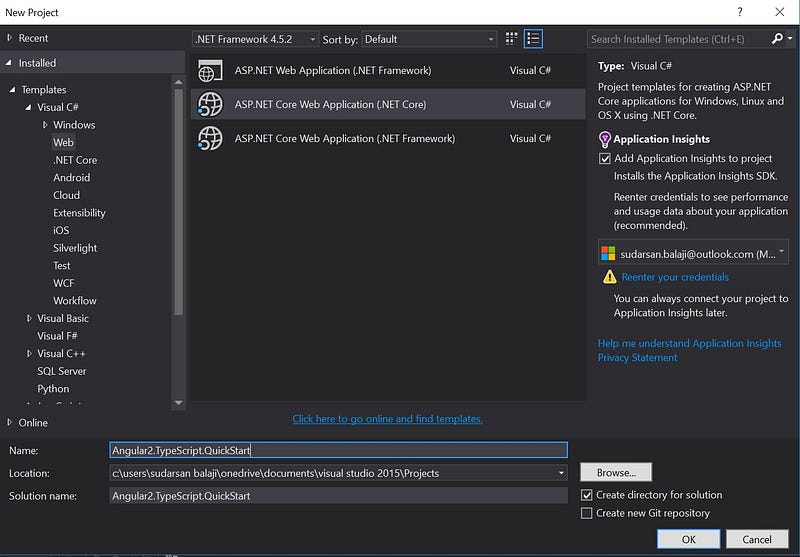Expand the Recent section
The image size is (800, 557).
pos(9,38)
